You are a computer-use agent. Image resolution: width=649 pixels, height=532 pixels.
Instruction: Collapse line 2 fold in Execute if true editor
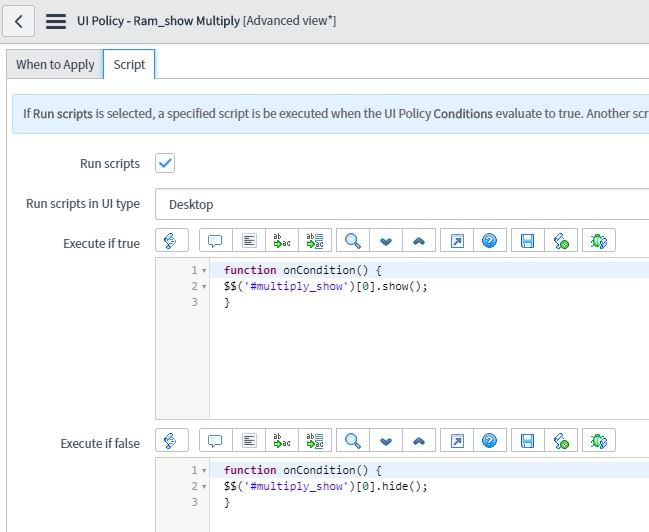coord(204,286)
